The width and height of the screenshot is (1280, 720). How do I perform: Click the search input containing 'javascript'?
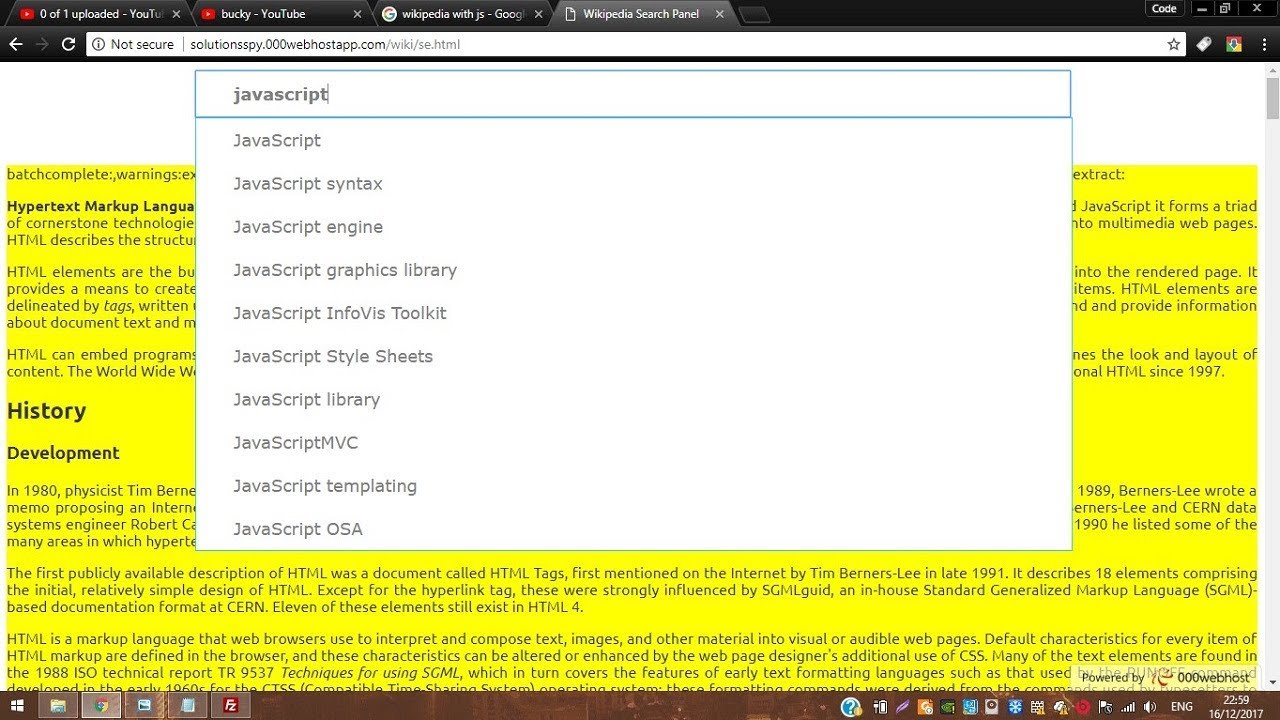[632, 94]
